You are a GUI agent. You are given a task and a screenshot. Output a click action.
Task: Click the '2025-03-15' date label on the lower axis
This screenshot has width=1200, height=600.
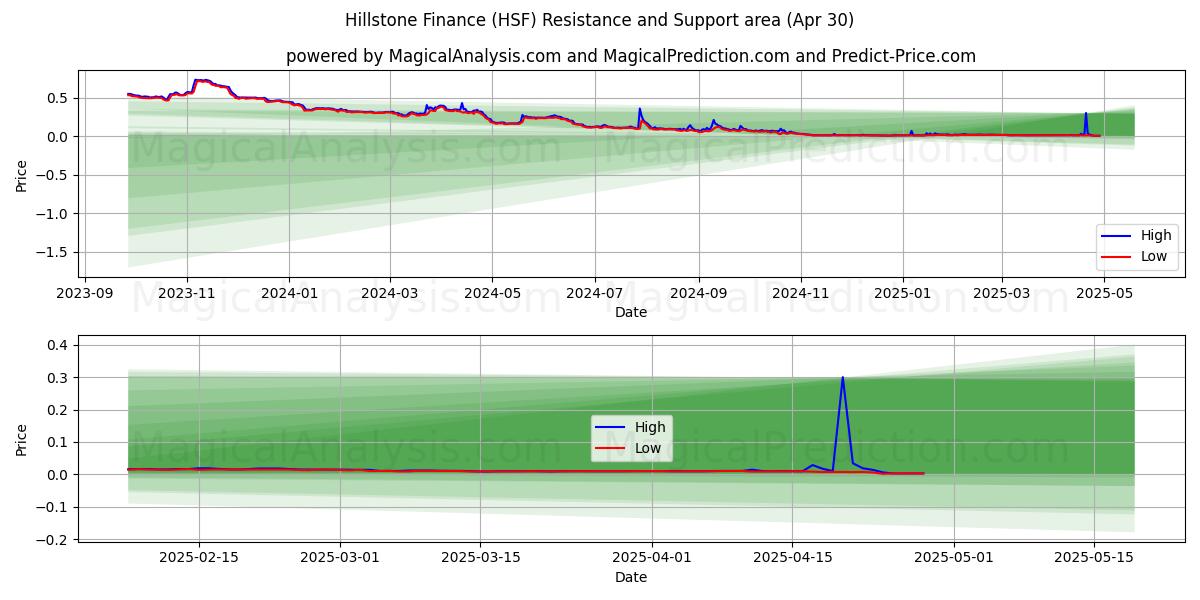pos(481,558)
